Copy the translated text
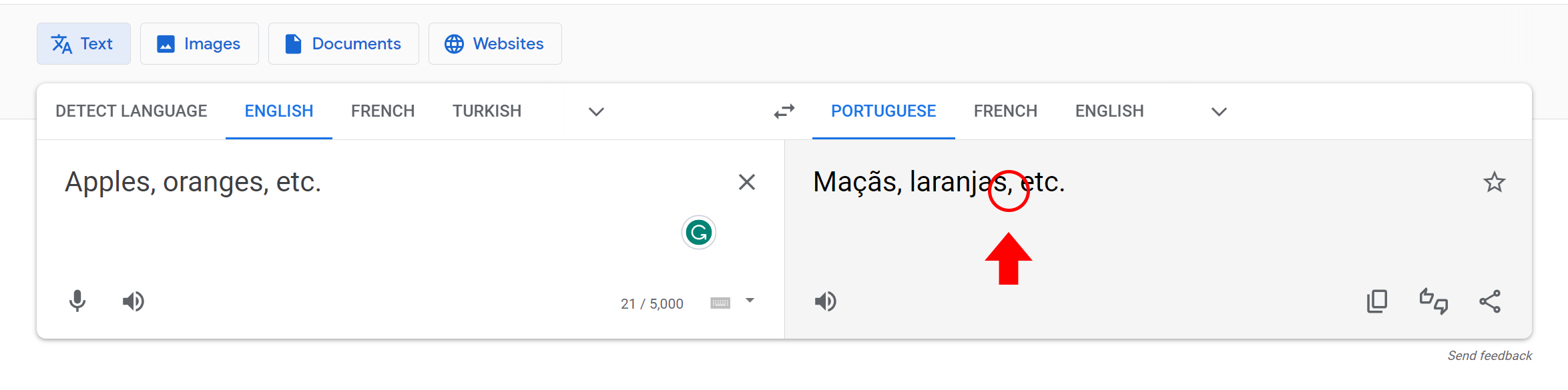This screenshot has width=1568, height=390. click(1375, 301)
